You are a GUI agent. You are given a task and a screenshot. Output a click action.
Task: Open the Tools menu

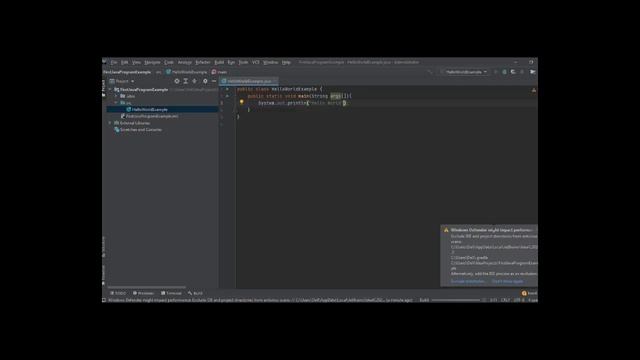243,62
